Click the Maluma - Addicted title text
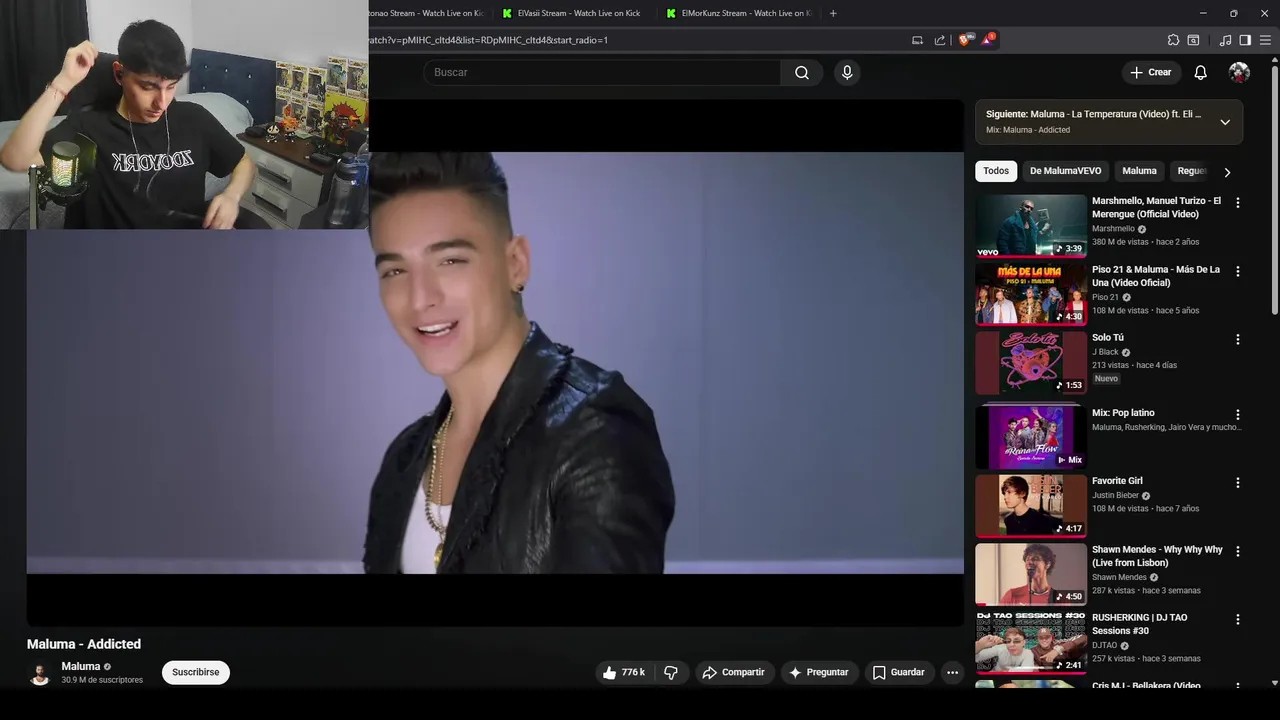1280x720 pixels. coord(84,644)
